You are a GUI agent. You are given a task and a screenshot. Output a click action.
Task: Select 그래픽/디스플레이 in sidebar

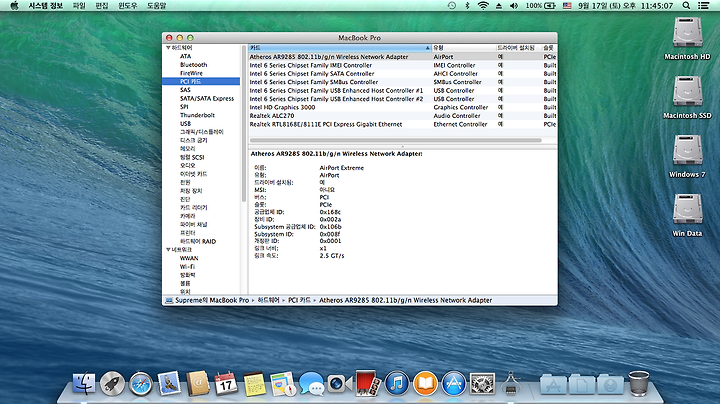pos(201,132)
